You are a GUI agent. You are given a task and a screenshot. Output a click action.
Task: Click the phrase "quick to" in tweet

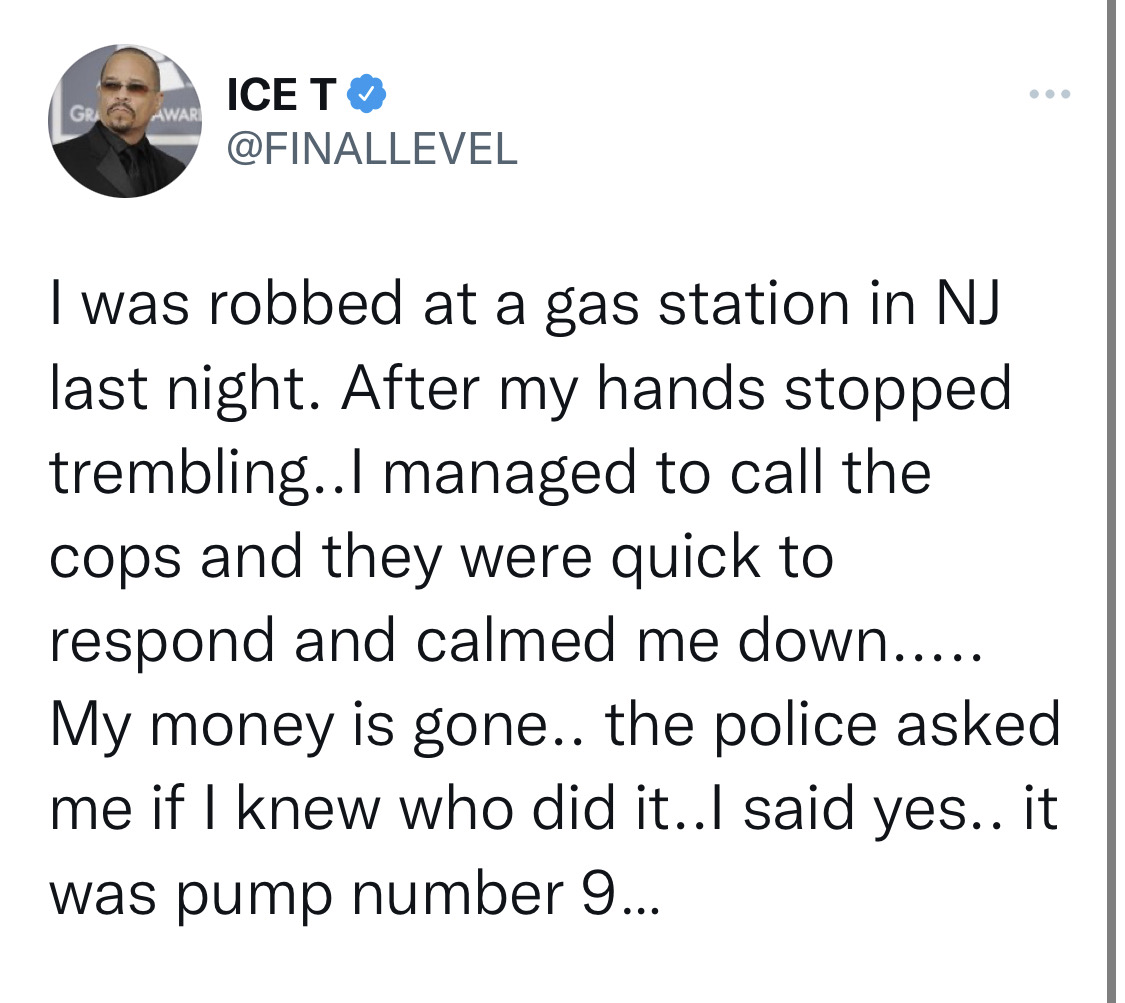coord(722,559)
